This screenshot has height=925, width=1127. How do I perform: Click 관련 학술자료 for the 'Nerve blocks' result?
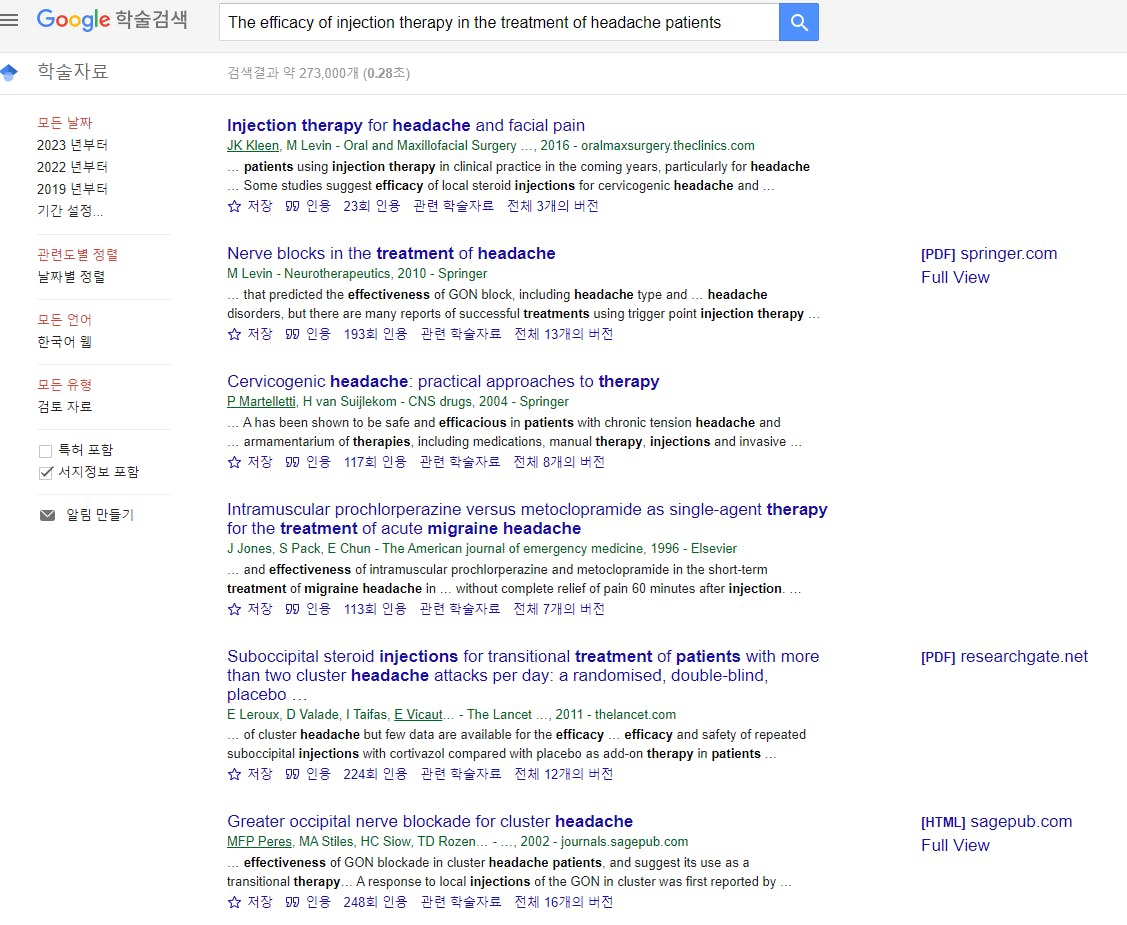click(461, 334)
